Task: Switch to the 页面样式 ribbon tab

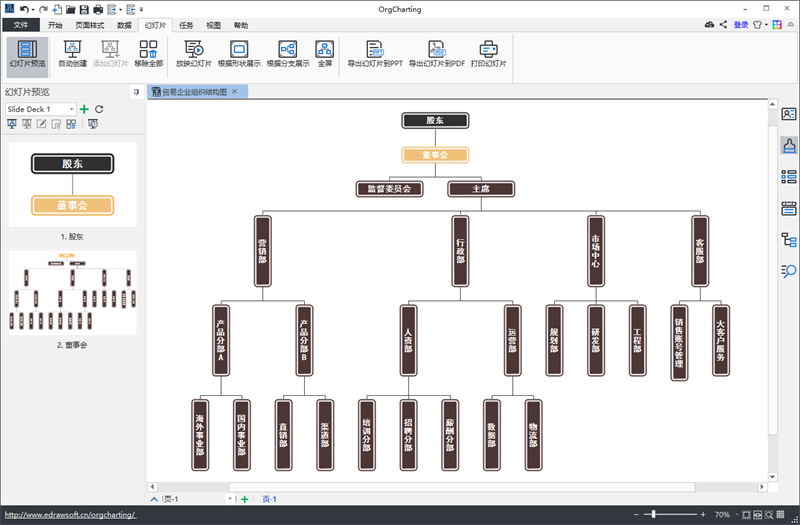Action: point(90,24)
